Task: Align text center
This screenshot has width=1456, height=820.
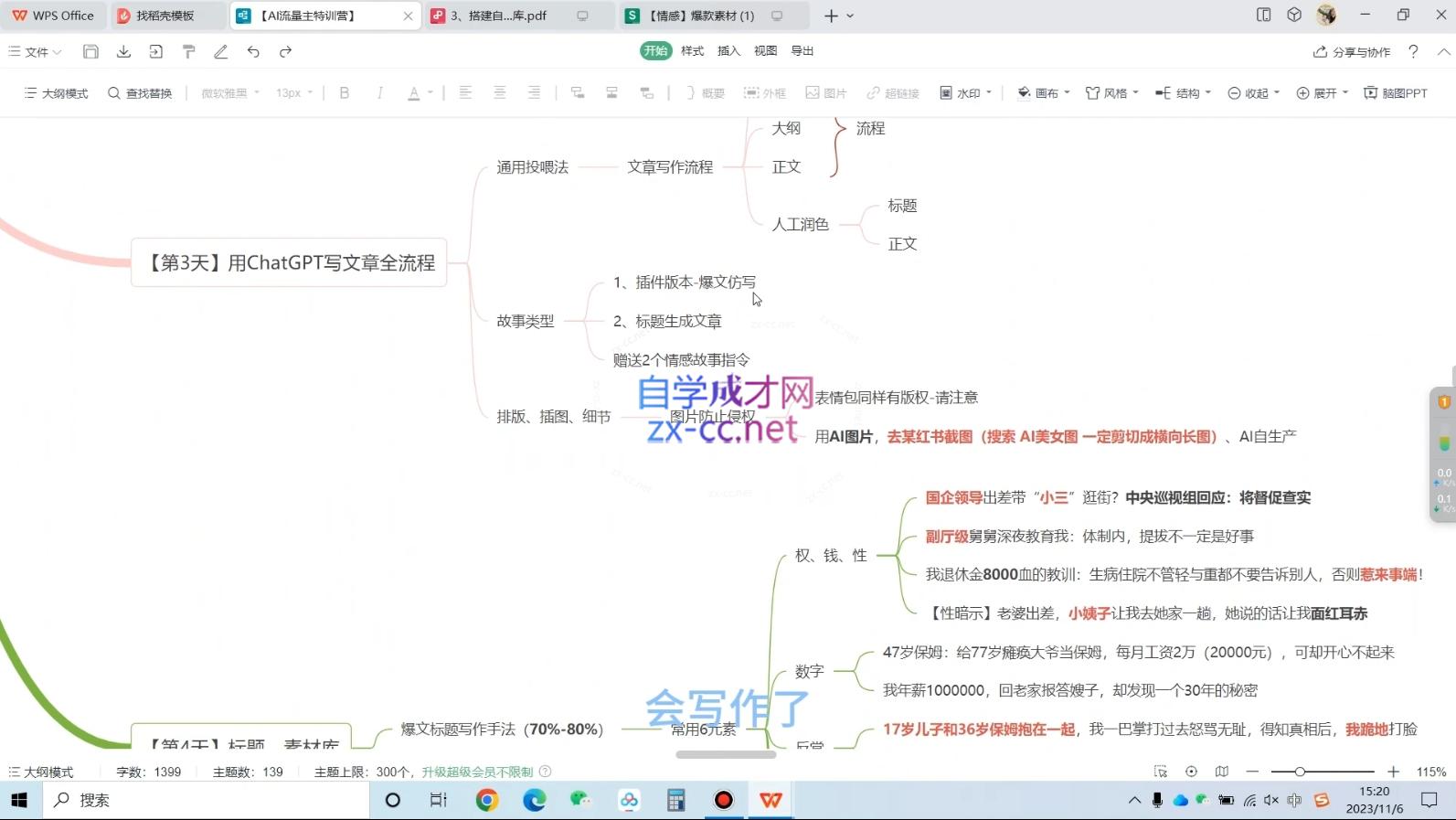Action: click(500, 92)
